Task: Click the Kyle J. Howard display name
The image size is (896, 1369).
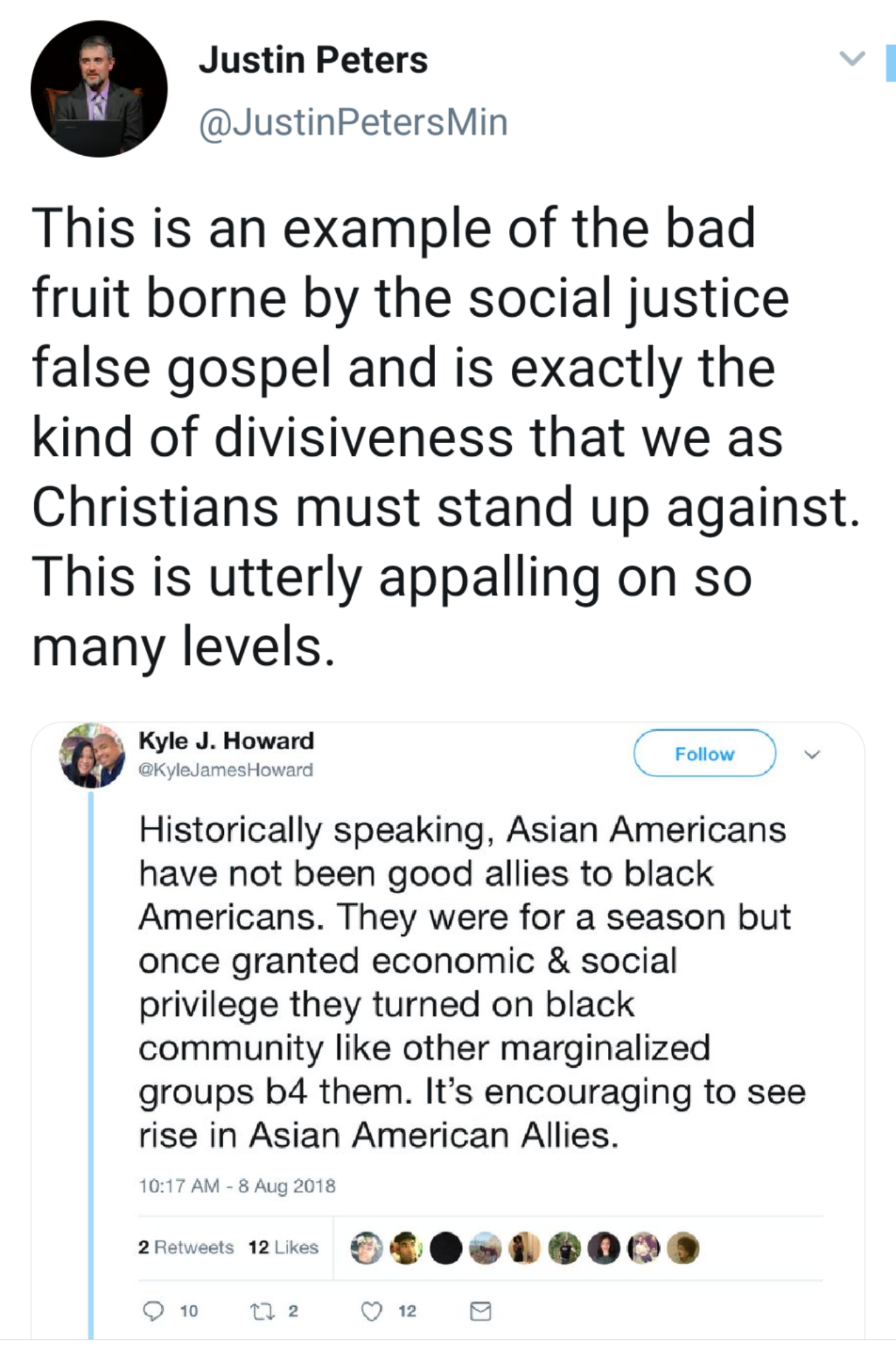Action: [x=226, y=741]
